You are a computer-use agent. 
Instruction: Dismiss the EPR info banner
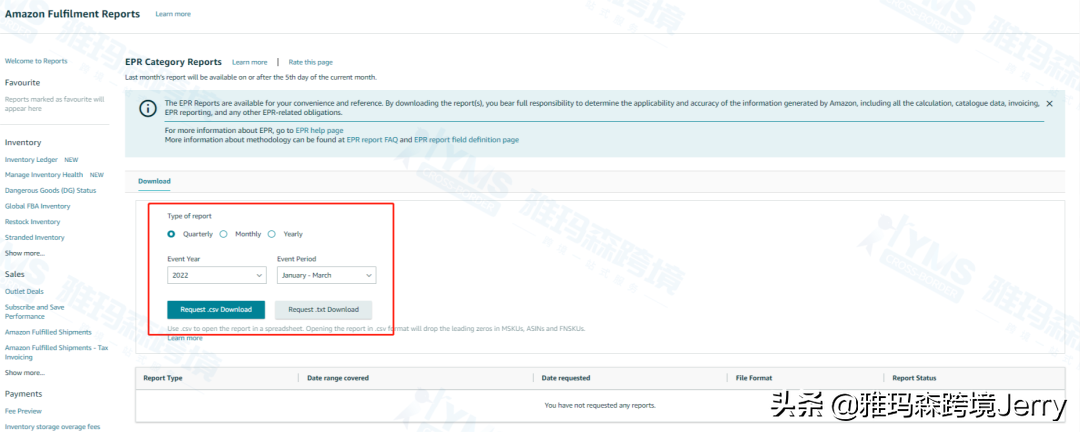pos(1049,103)
